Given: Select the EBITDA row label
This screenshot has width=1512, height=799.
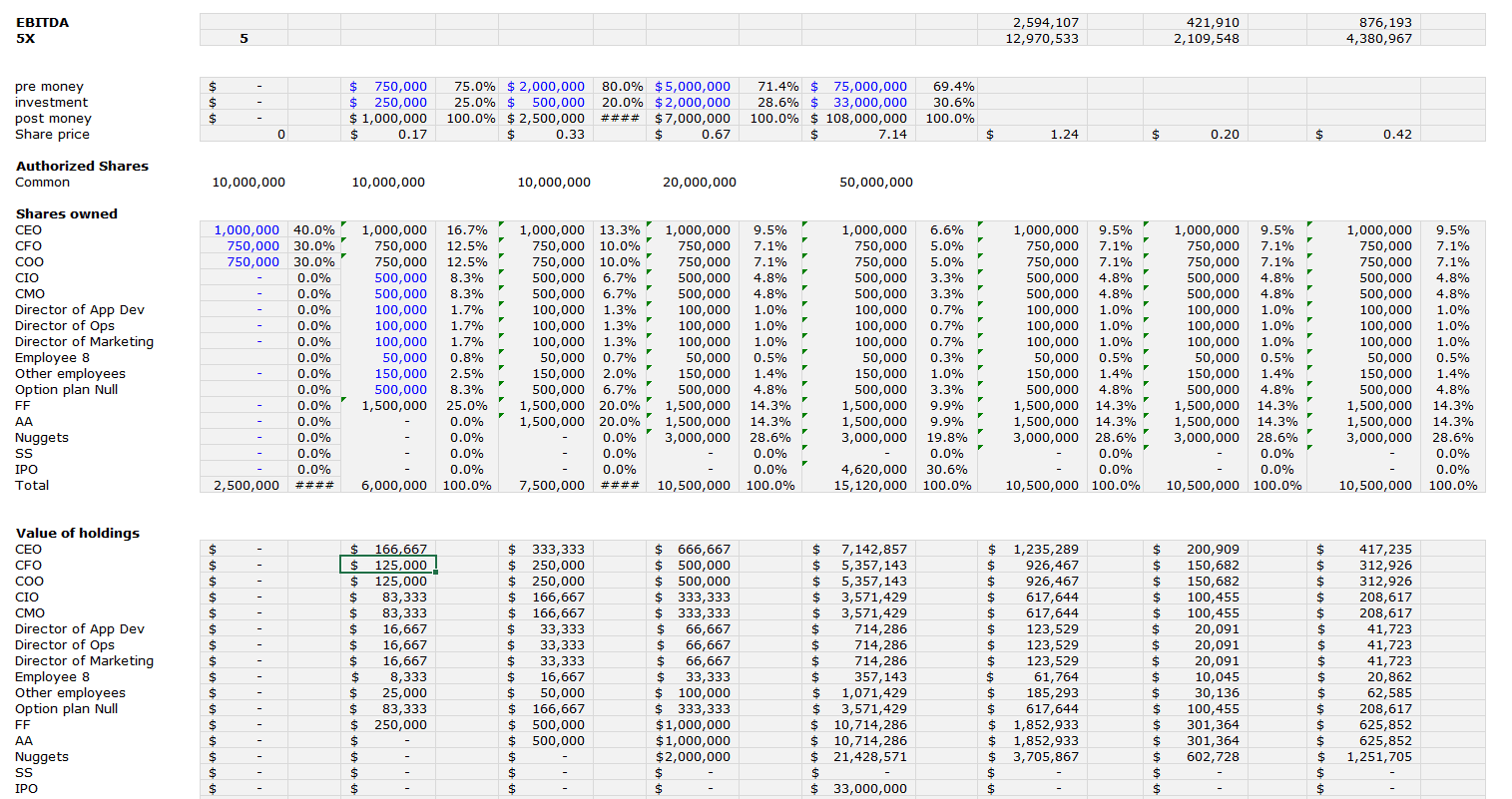Looking at the screenshot, I should (x=43, y=22).
